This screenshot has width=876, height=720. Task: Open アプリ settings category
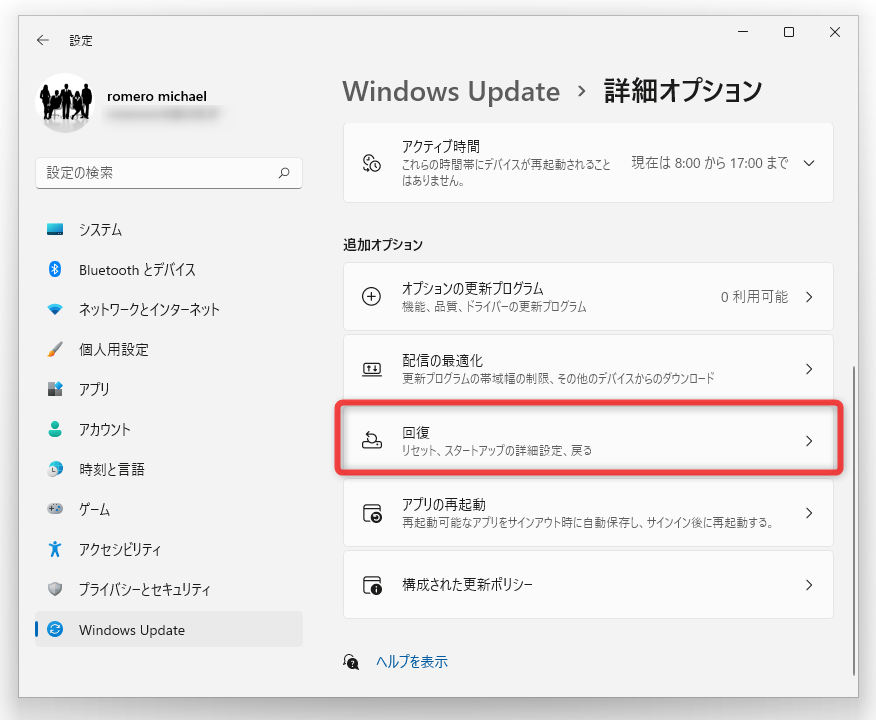tap(169, 389)
